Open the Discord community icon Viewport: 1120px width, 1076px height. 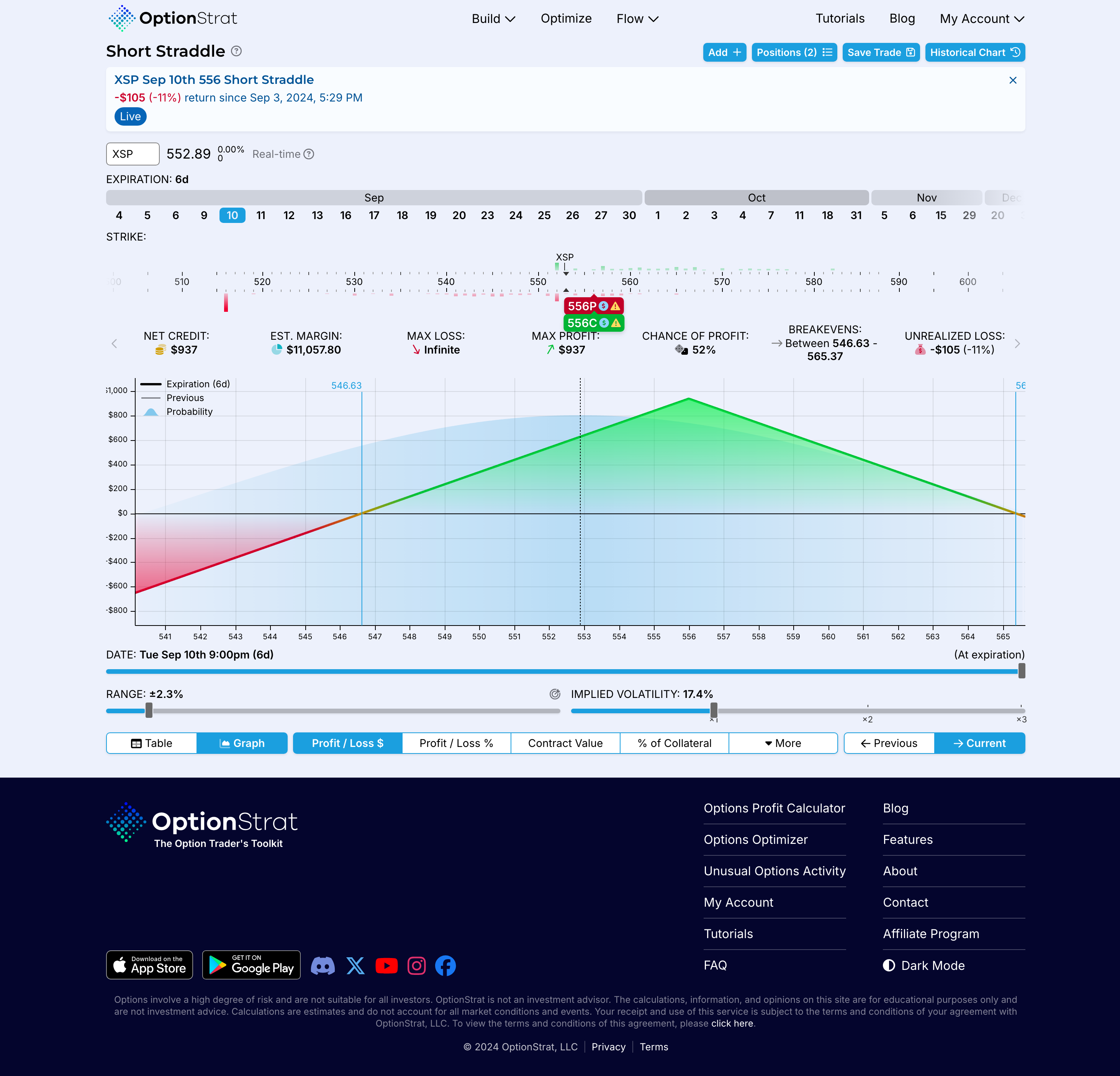tap(323, 966)
